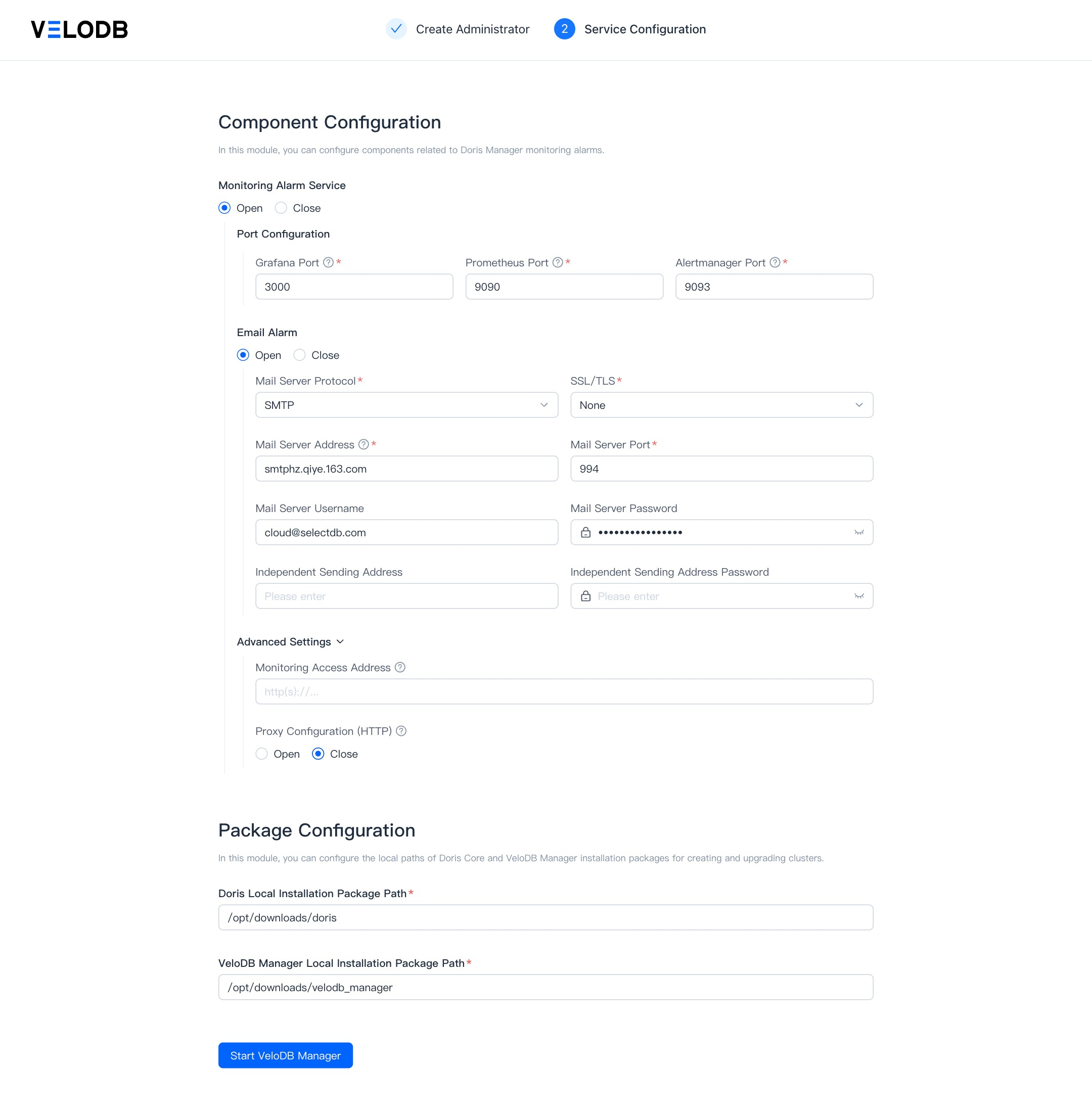Image resolution: width=1092 pixels, height=1116 pixels.
Task: Click the Proxy Configuration help icon
Action: (x=401, y=731)
